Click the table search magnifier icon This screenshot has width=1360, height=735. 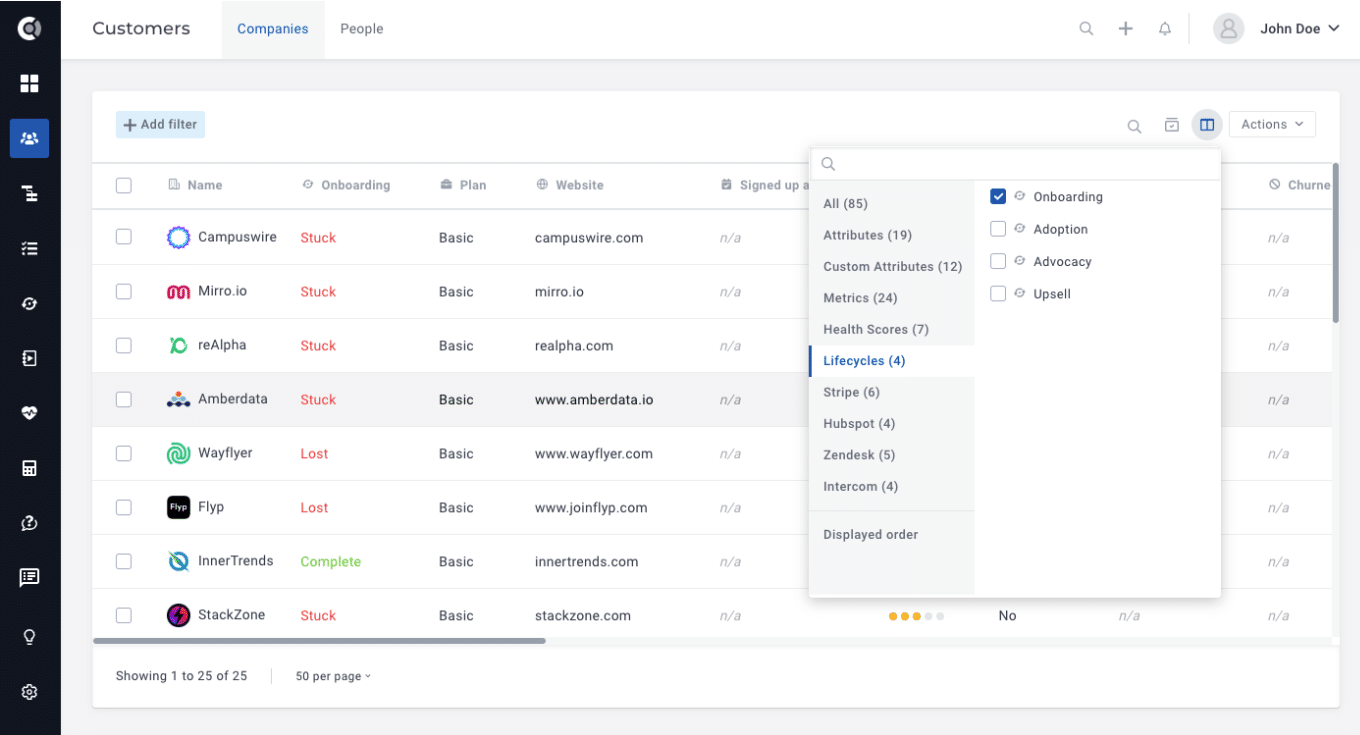point(1134,126)
